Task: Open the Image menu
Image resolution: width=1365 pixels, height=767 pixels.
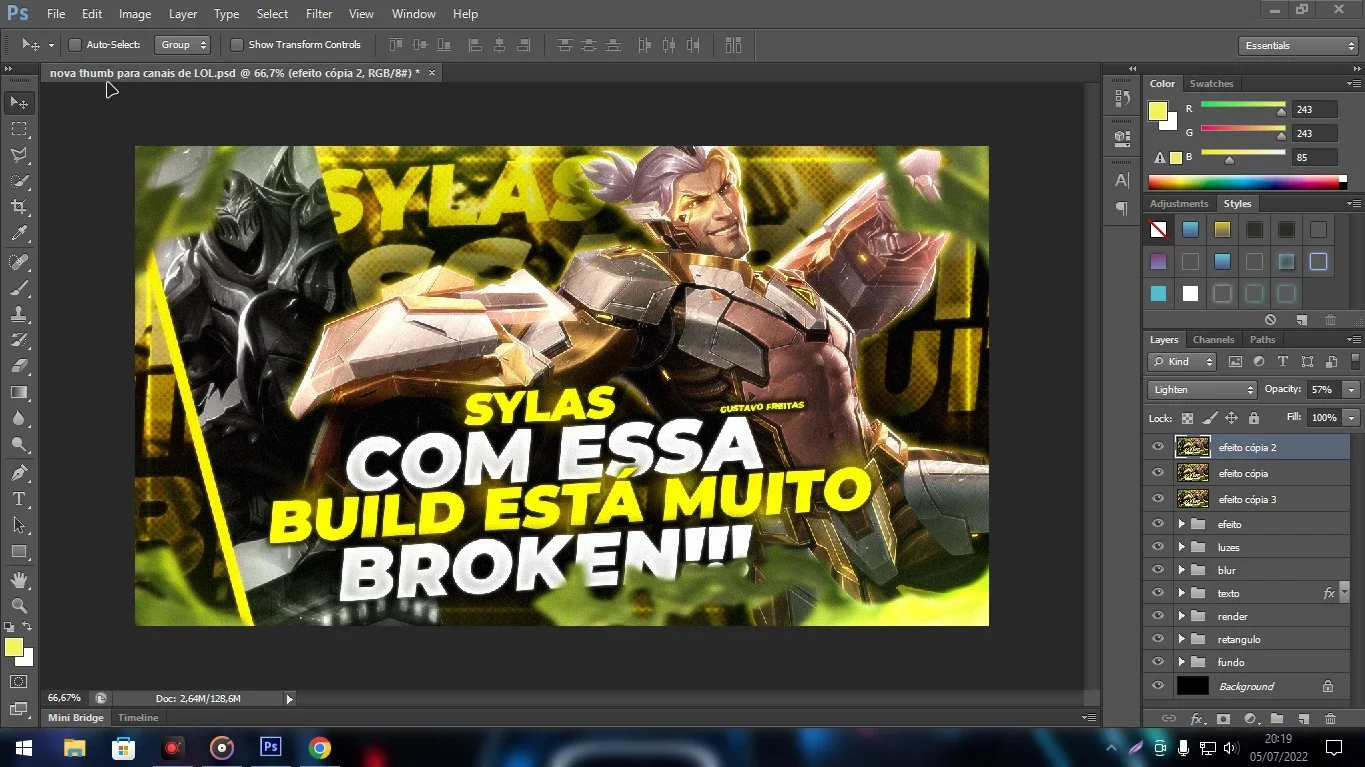Action: click(x=135, y=14)
